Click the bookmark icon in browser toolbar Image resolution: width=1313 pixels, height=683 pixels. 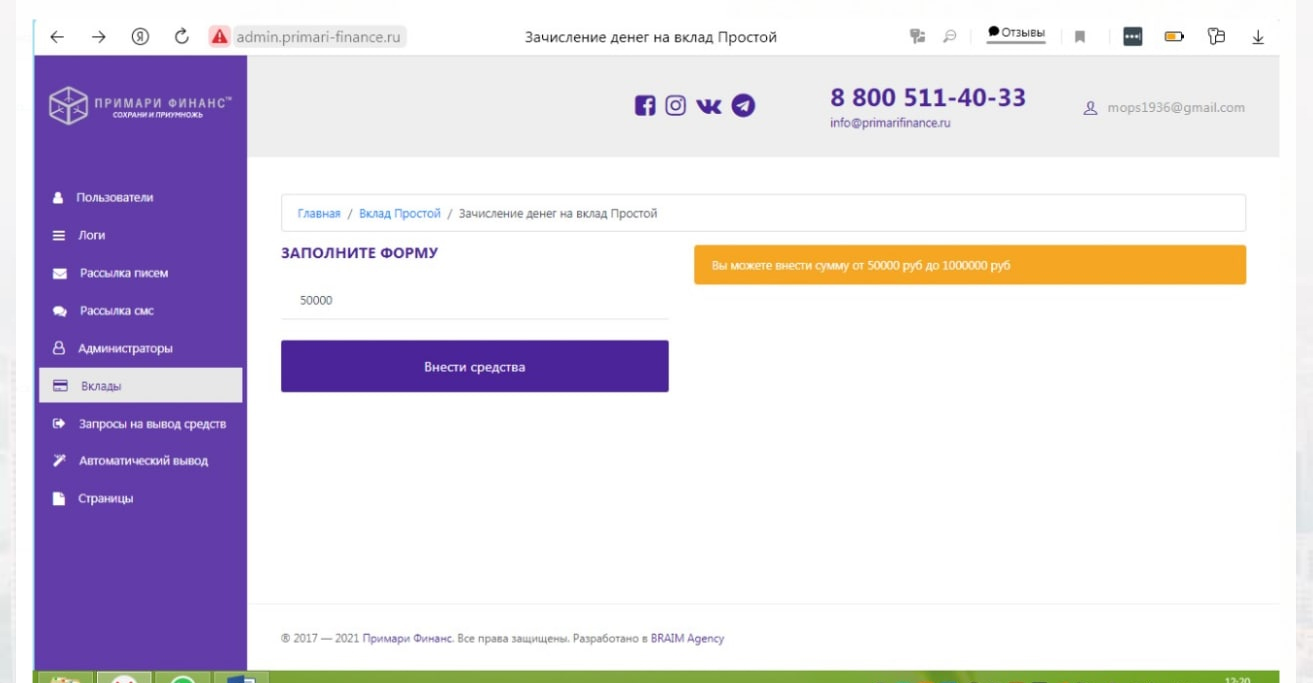pyautogui.click(x=1080, y=37)
